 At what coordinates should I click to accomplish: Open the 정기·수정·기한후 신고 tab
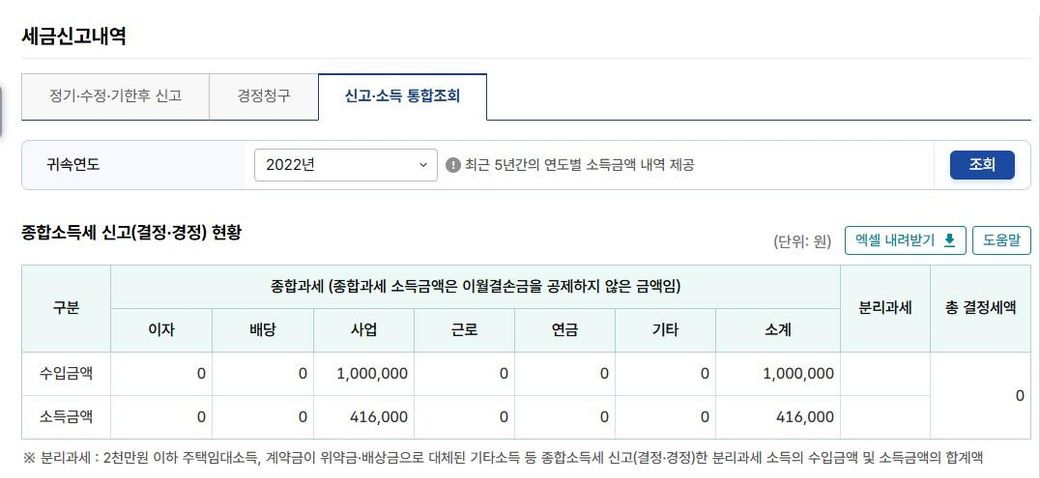pos(115,97)
